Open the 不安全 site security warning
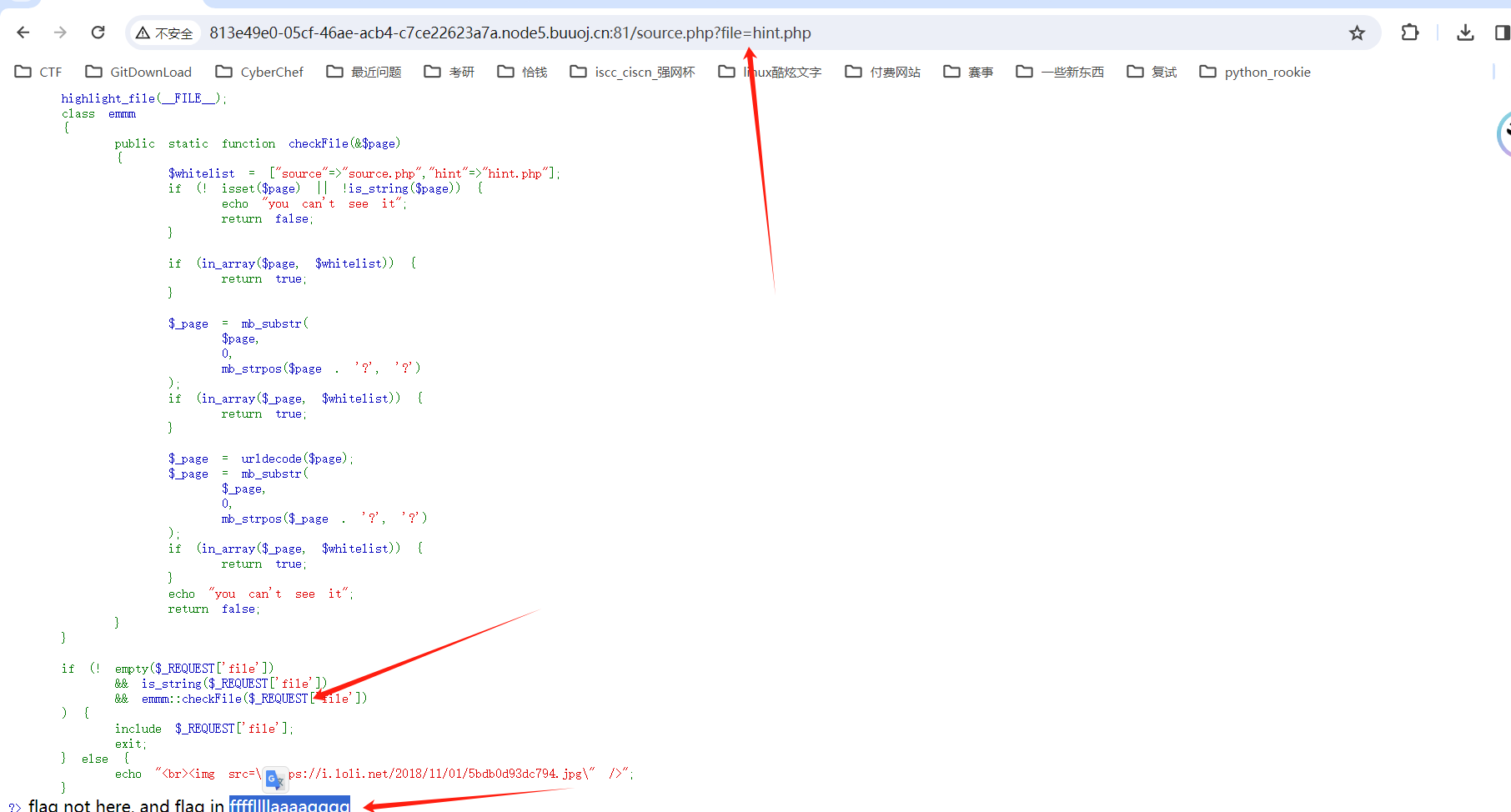1511x812 pixels. click(x=165, y=33)
